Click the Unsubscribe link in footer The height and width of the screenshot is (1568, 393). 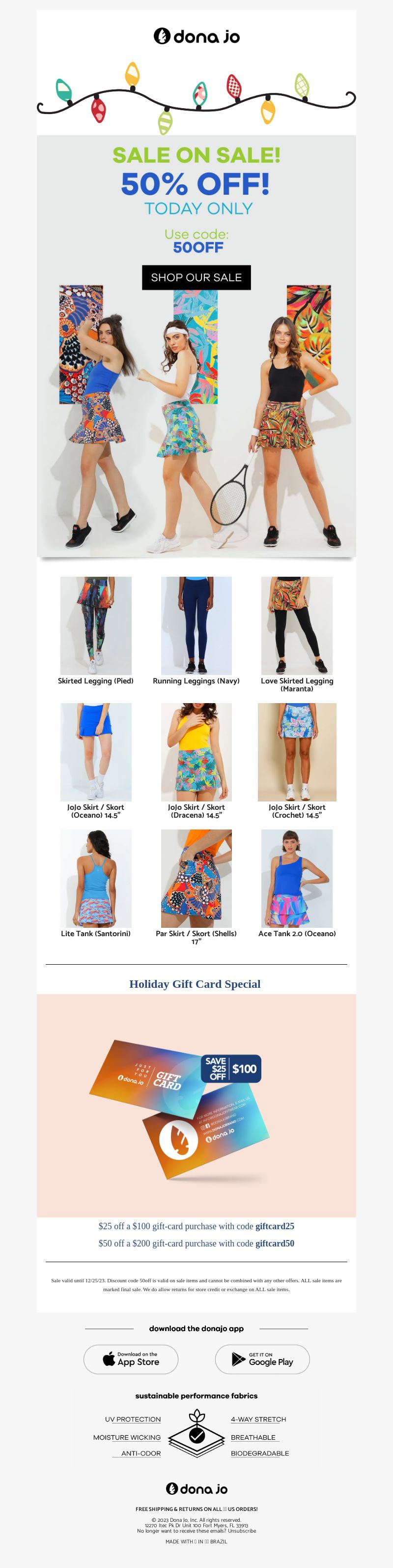[x=242, y=1530]
